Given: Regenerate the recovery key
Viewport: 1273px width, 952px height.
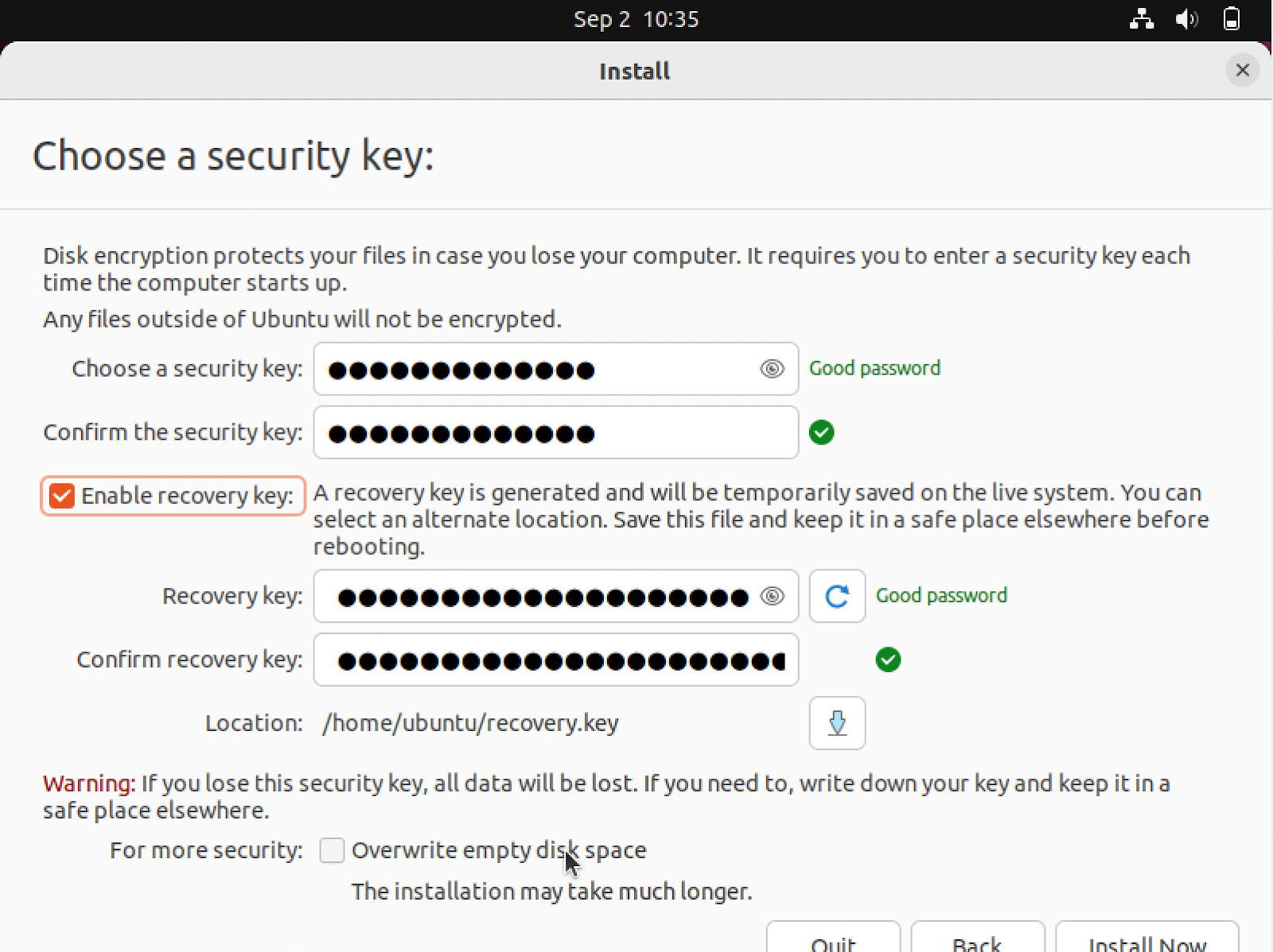Looking at the screenshot, I should (836, 596).
